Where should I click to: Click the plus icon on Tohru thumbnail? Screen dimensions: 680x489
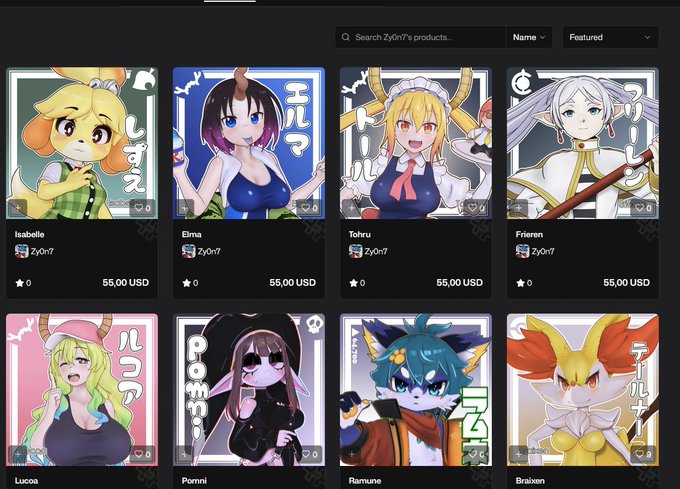coord(352,208)
